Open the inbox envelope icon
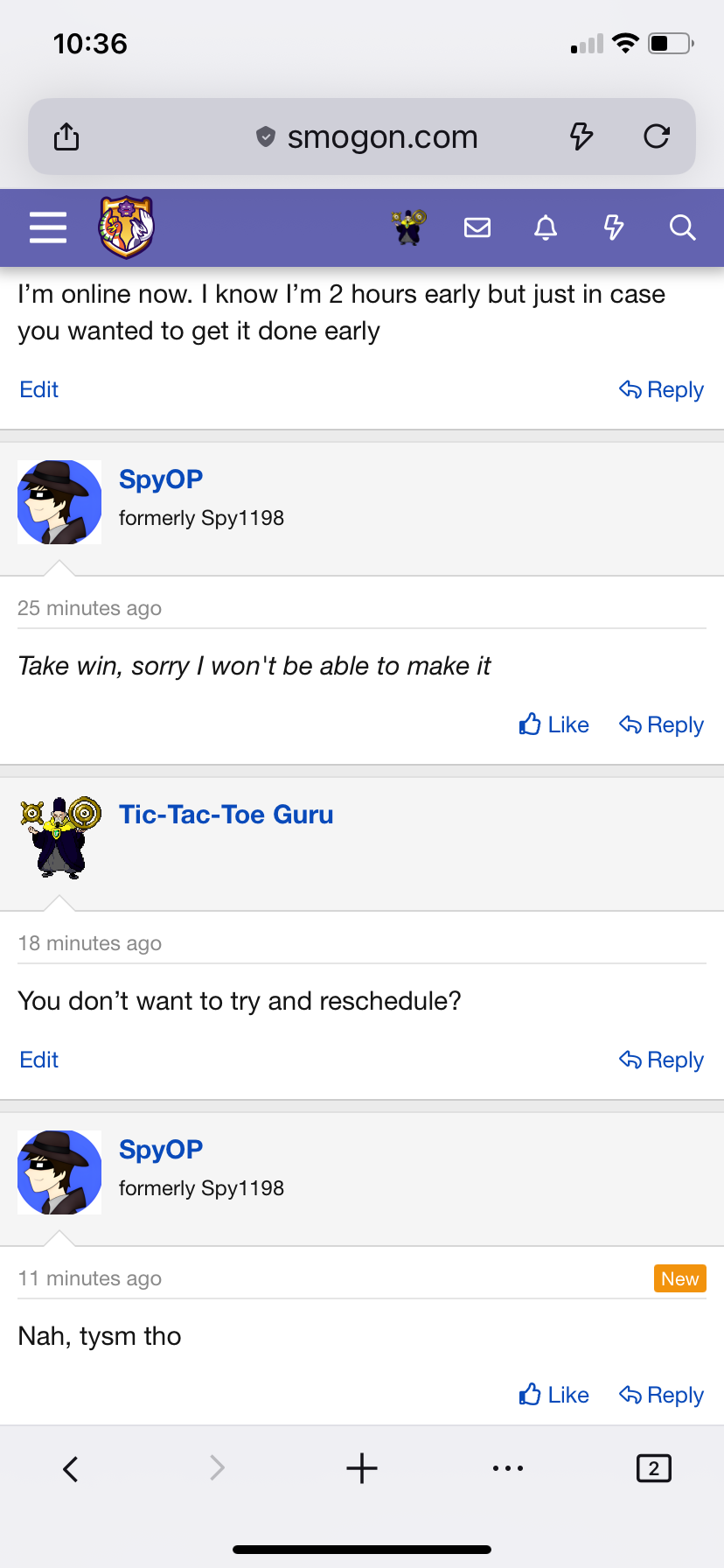724x1568 pixels. (477, 227)
